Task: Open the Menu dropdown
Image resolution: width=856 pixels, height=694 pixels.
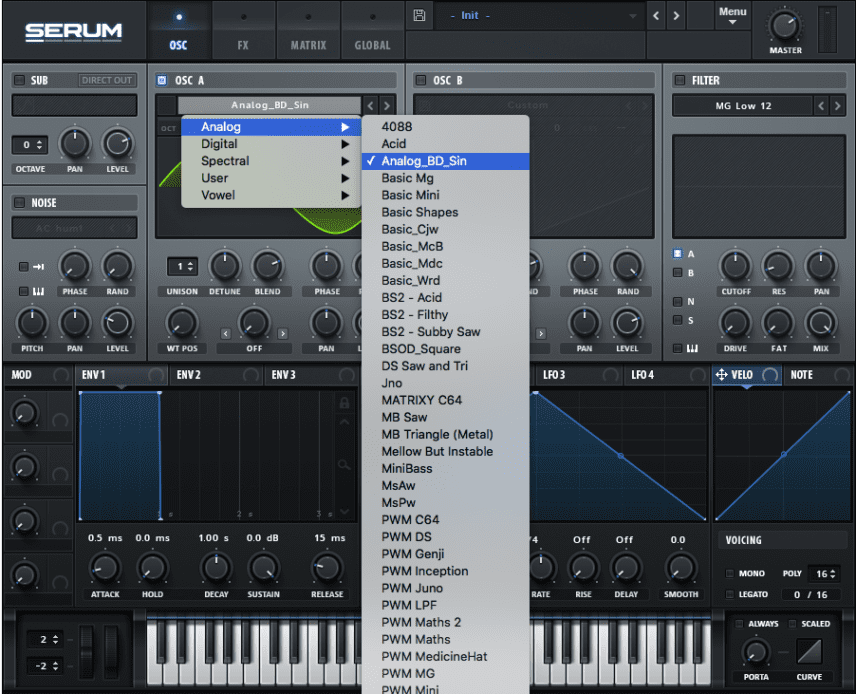Action: click(x=732, y=15)
